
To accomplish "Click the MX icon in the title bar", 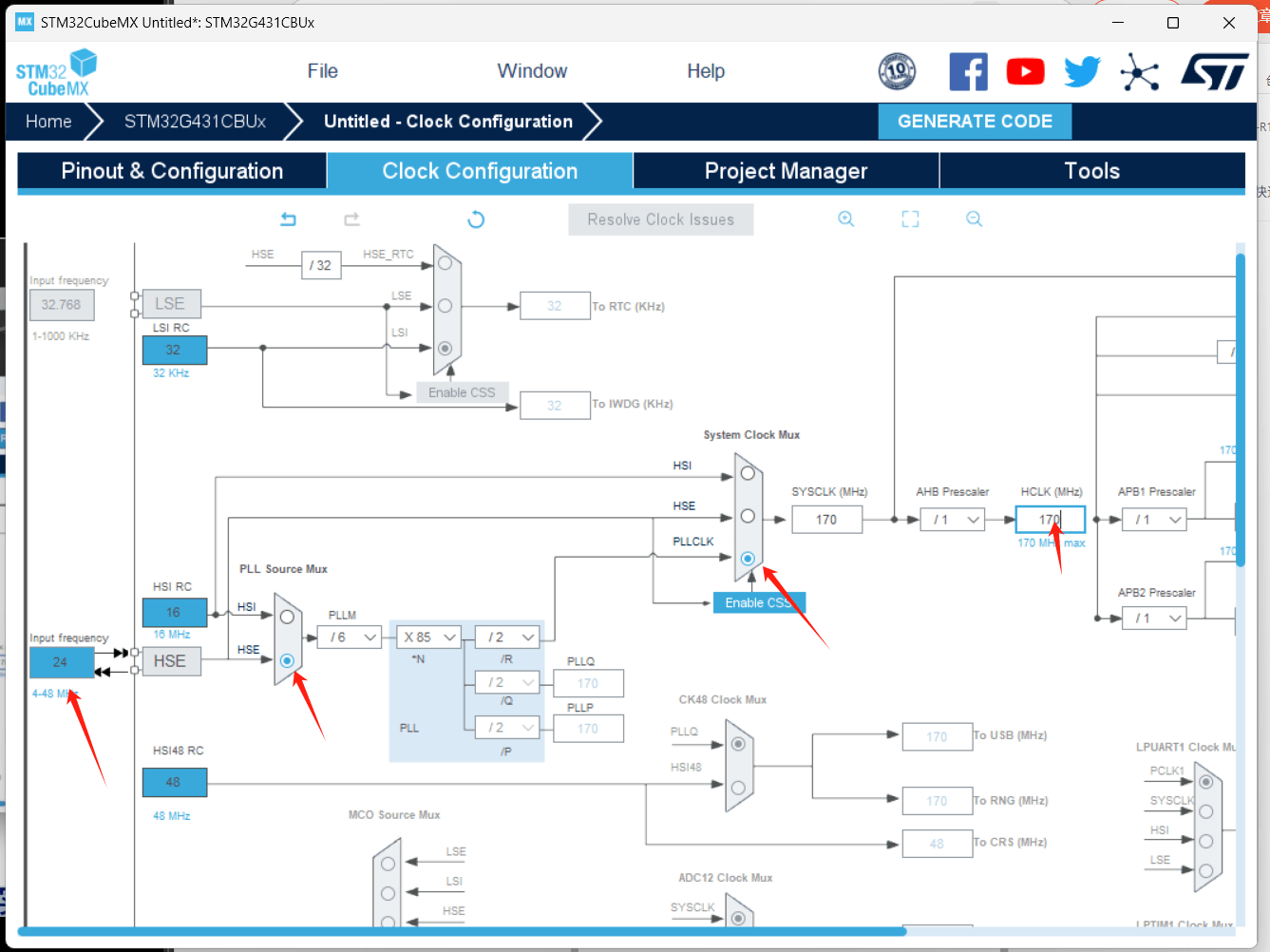I will (x=25, y=22).
